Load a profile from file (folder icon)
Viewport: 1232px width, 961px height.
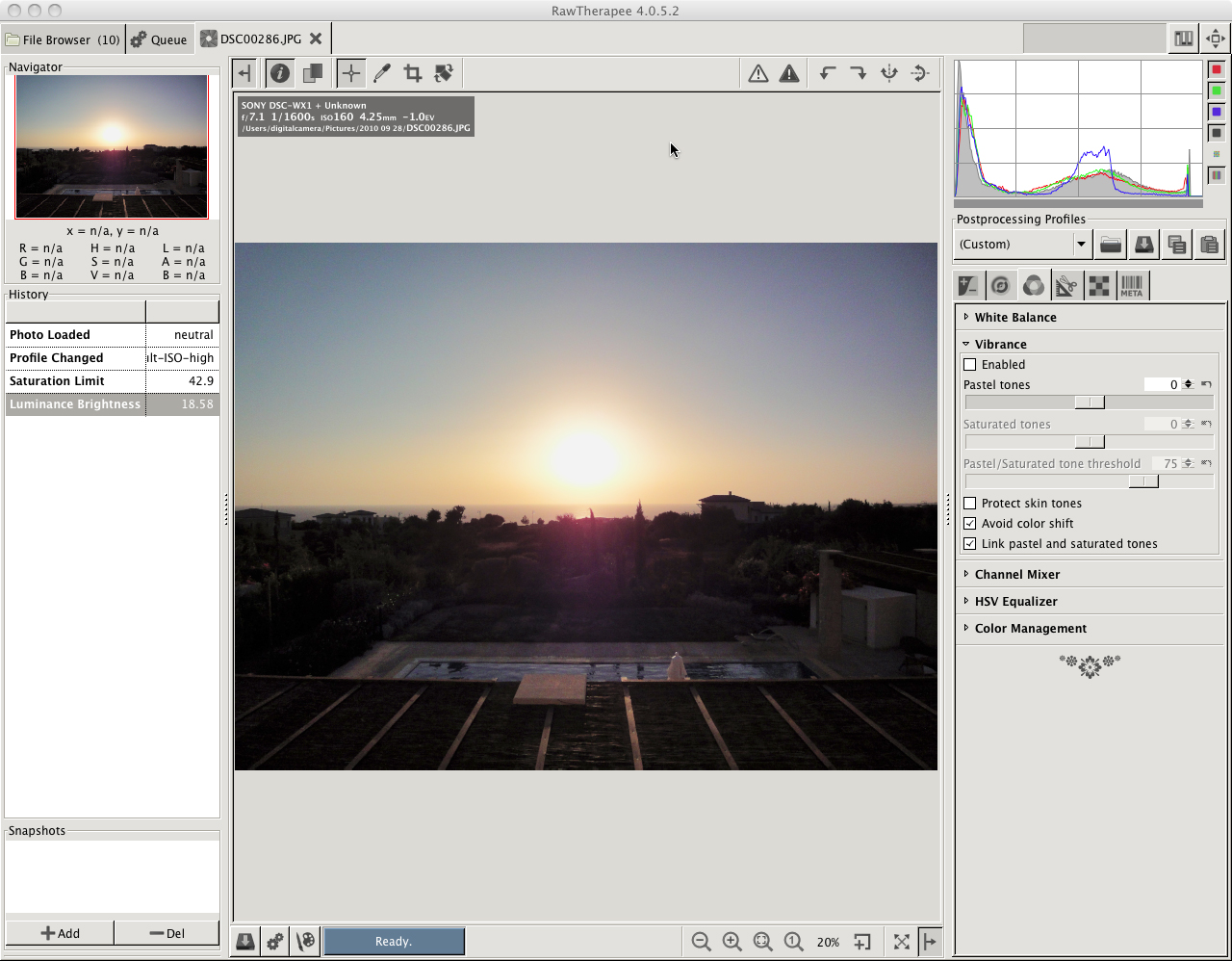(x=1111, y=245)
